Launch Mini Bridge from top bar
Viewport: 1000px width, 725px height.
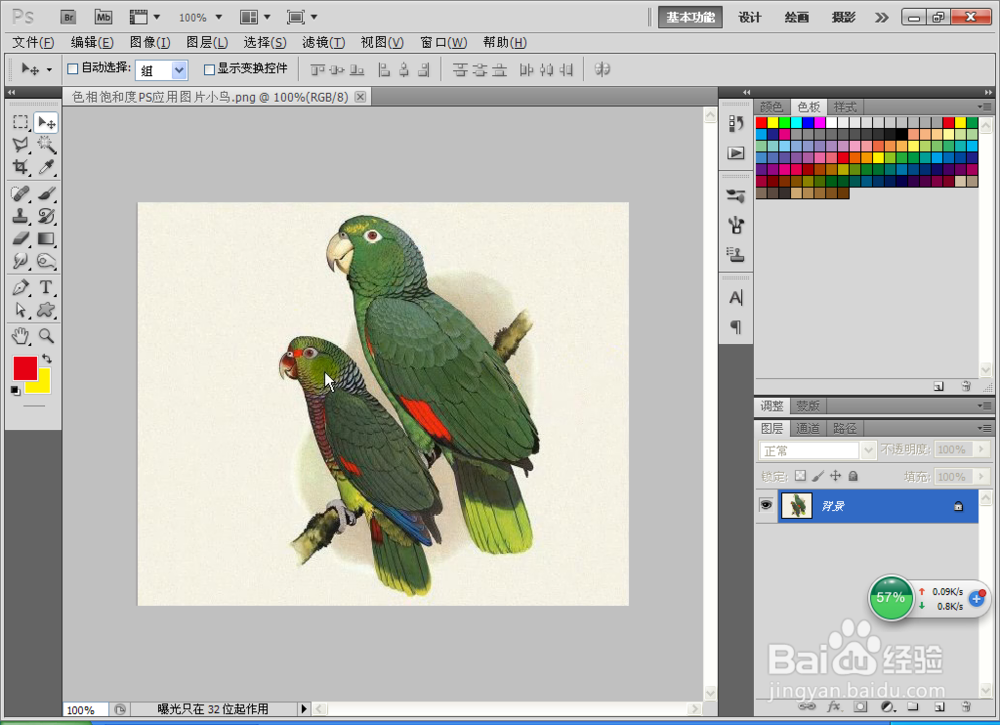pyautogui.click(x=103, y=17)
